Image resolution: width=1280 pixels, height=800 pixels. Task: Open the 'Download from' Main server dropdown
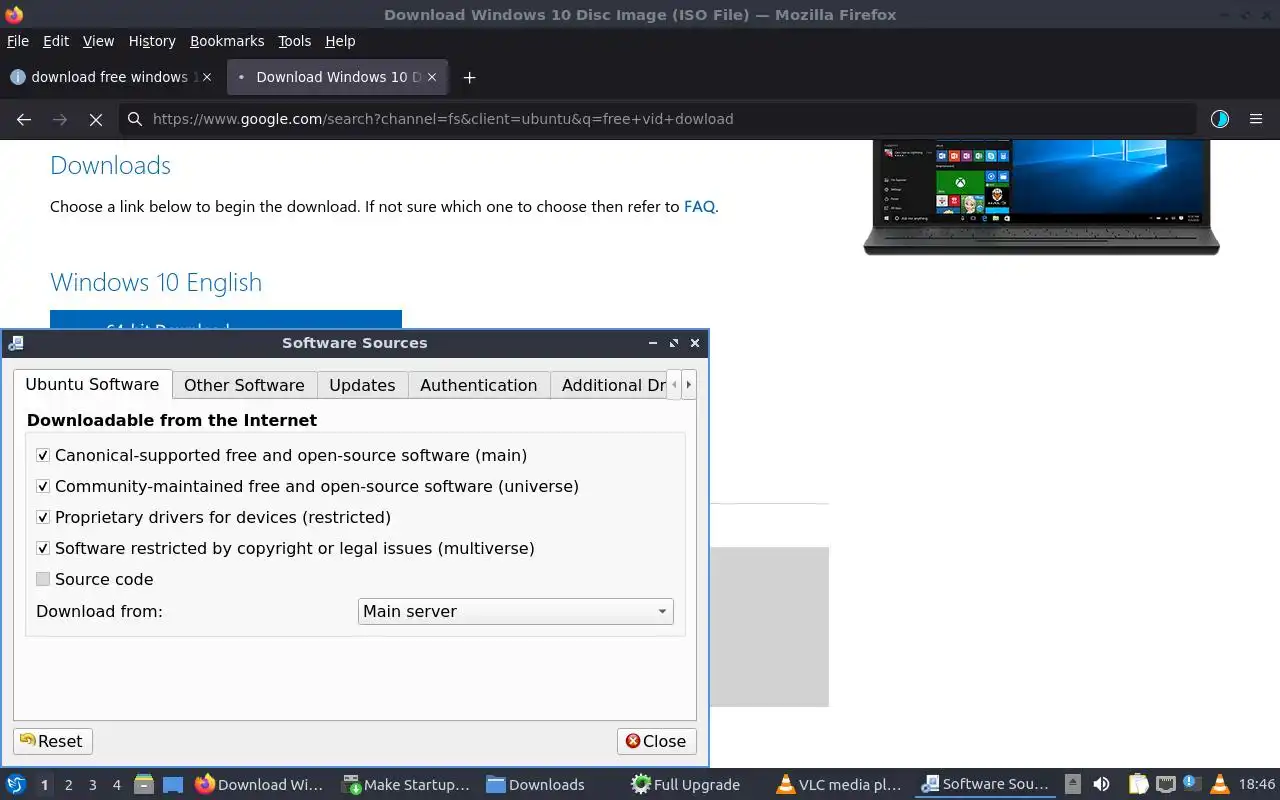[515, 611]
